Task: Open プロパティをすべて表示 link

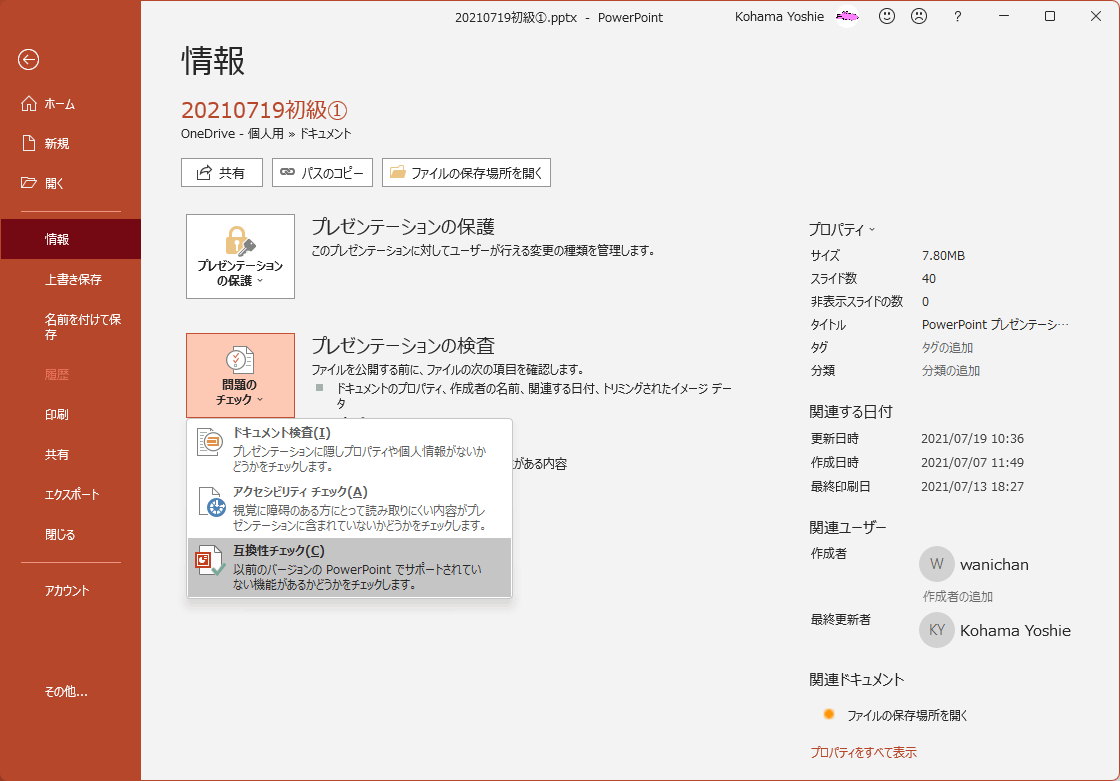Action: pyautogui.click(x=864, y=752)
